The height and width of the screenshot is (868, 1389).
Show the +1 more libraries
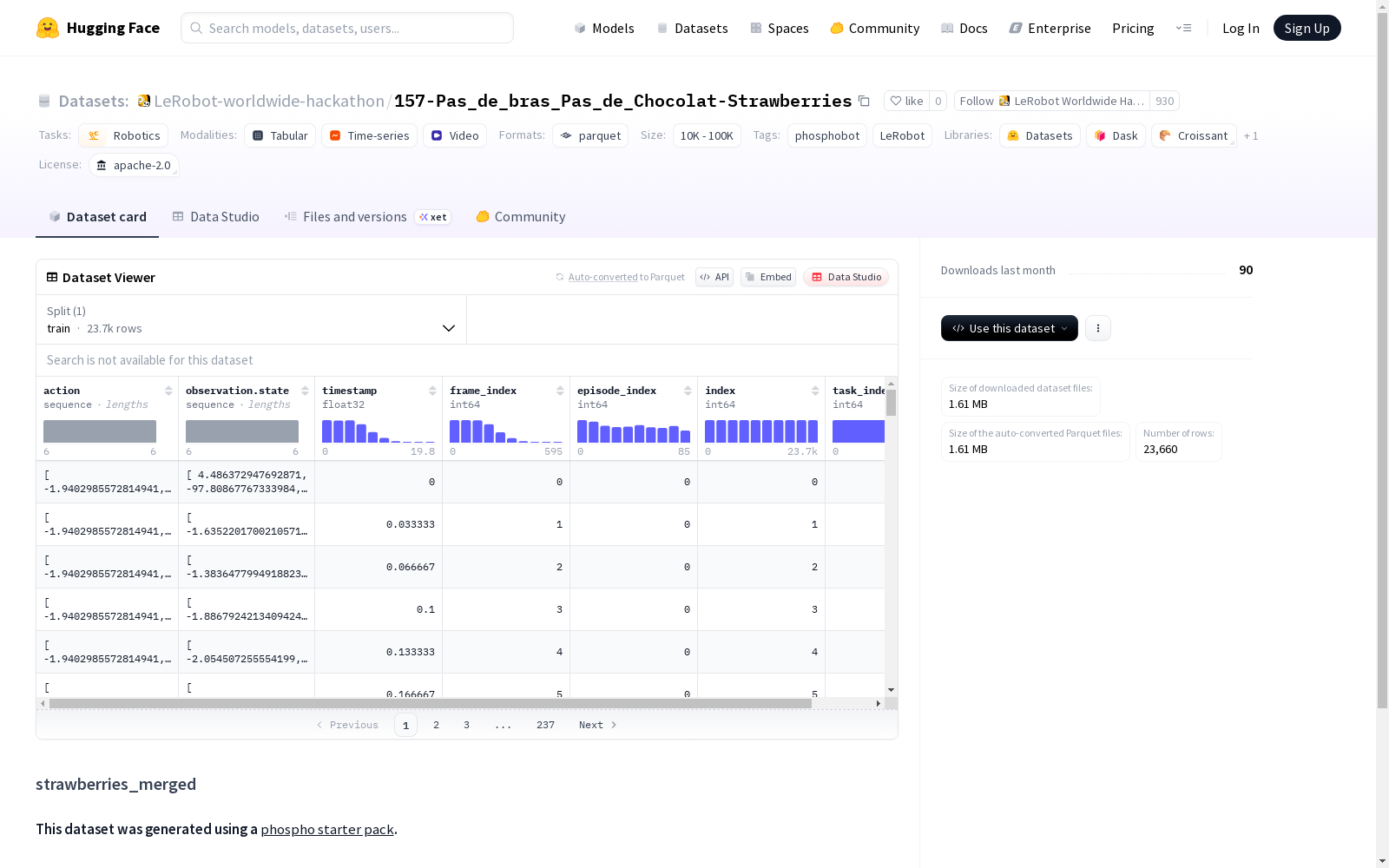click(x=1251, y=135)
